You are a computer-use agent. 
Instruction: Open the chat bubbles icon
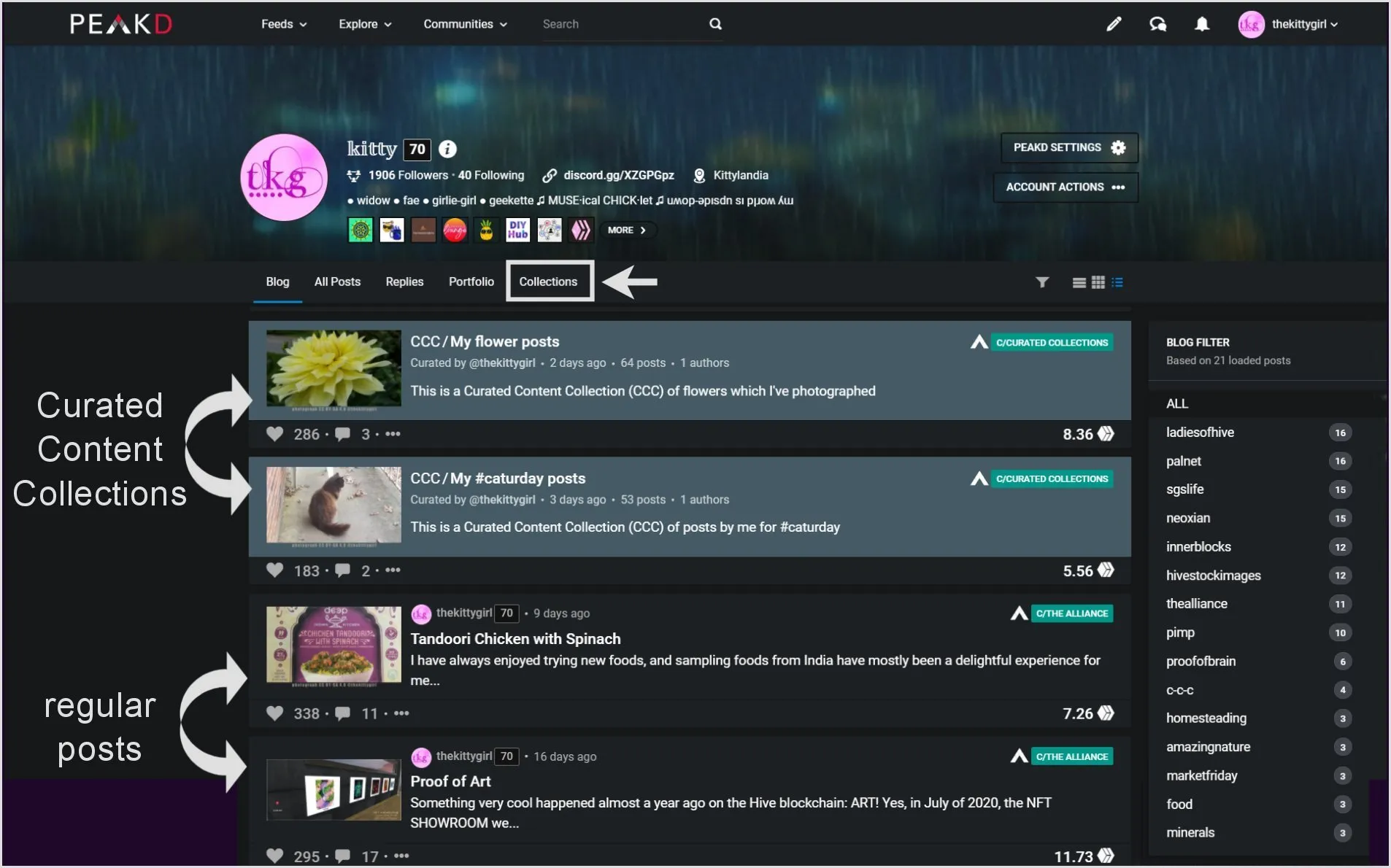tap(1157, 24)
